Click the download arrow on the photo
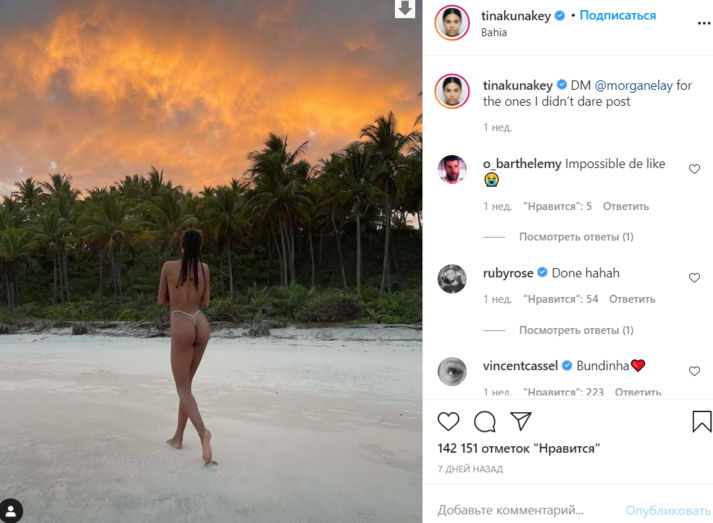This screenshot has width=713, height=523. click(405, 9)
